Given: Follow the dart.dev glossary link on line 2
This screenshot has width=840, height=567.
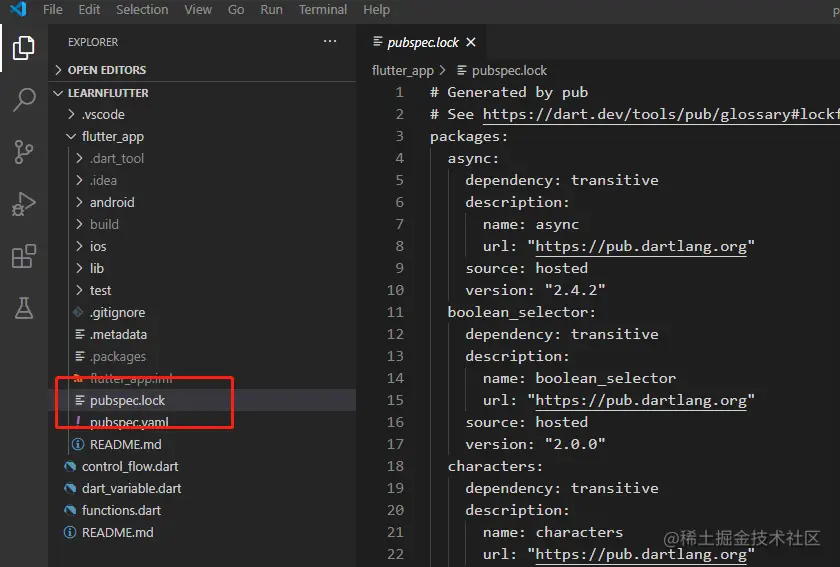Looking at the screenshot, I should 661,114.
